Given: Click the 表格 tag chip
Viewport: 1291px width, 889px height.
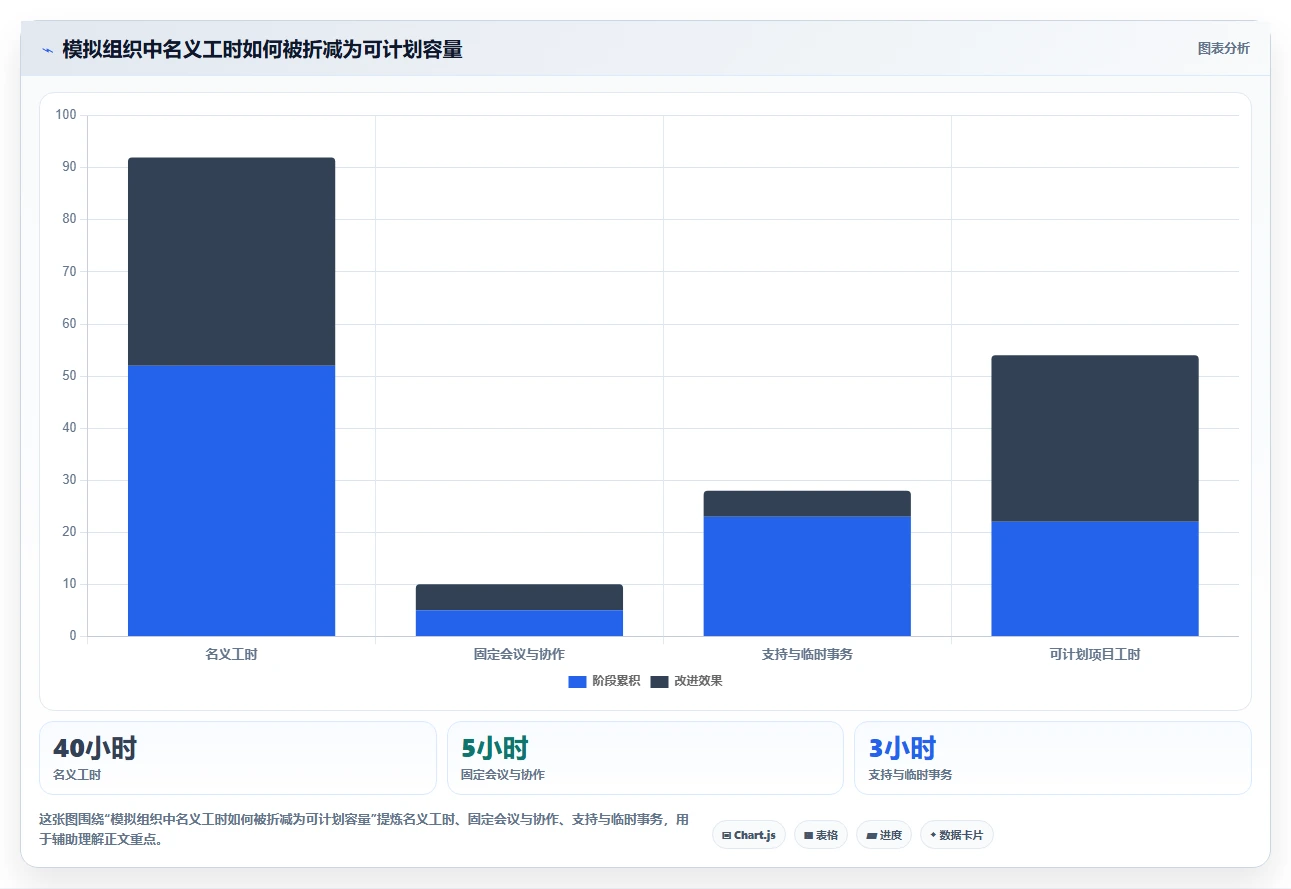Looking at the screenshot, I should [x=821, y=835].
